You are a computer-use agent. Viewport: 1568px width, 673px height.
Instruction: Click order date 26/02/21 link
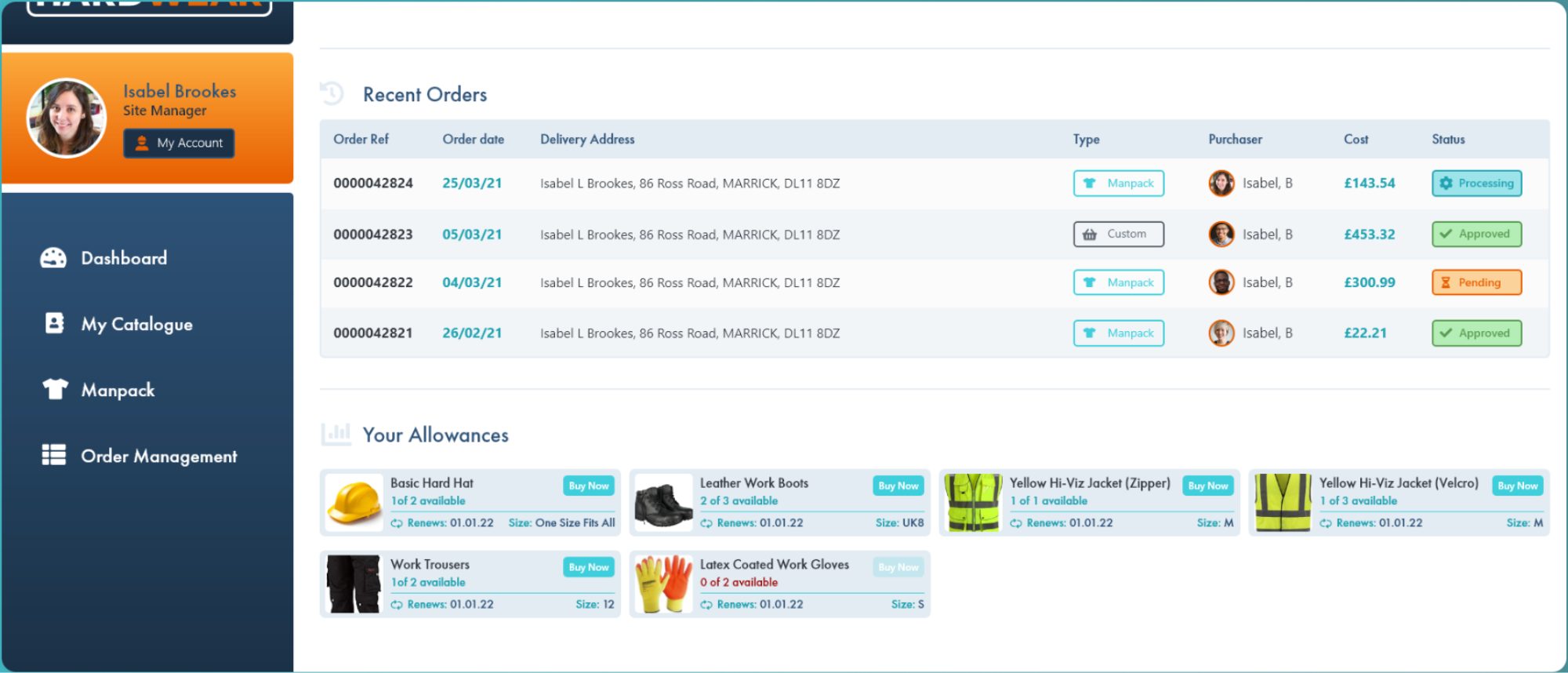click(472, 333)
